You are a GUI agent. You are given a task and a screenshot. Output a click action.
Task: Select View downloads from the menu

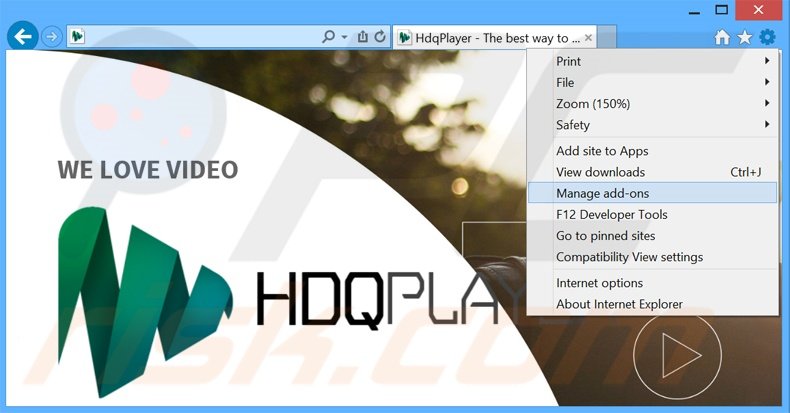652,172
